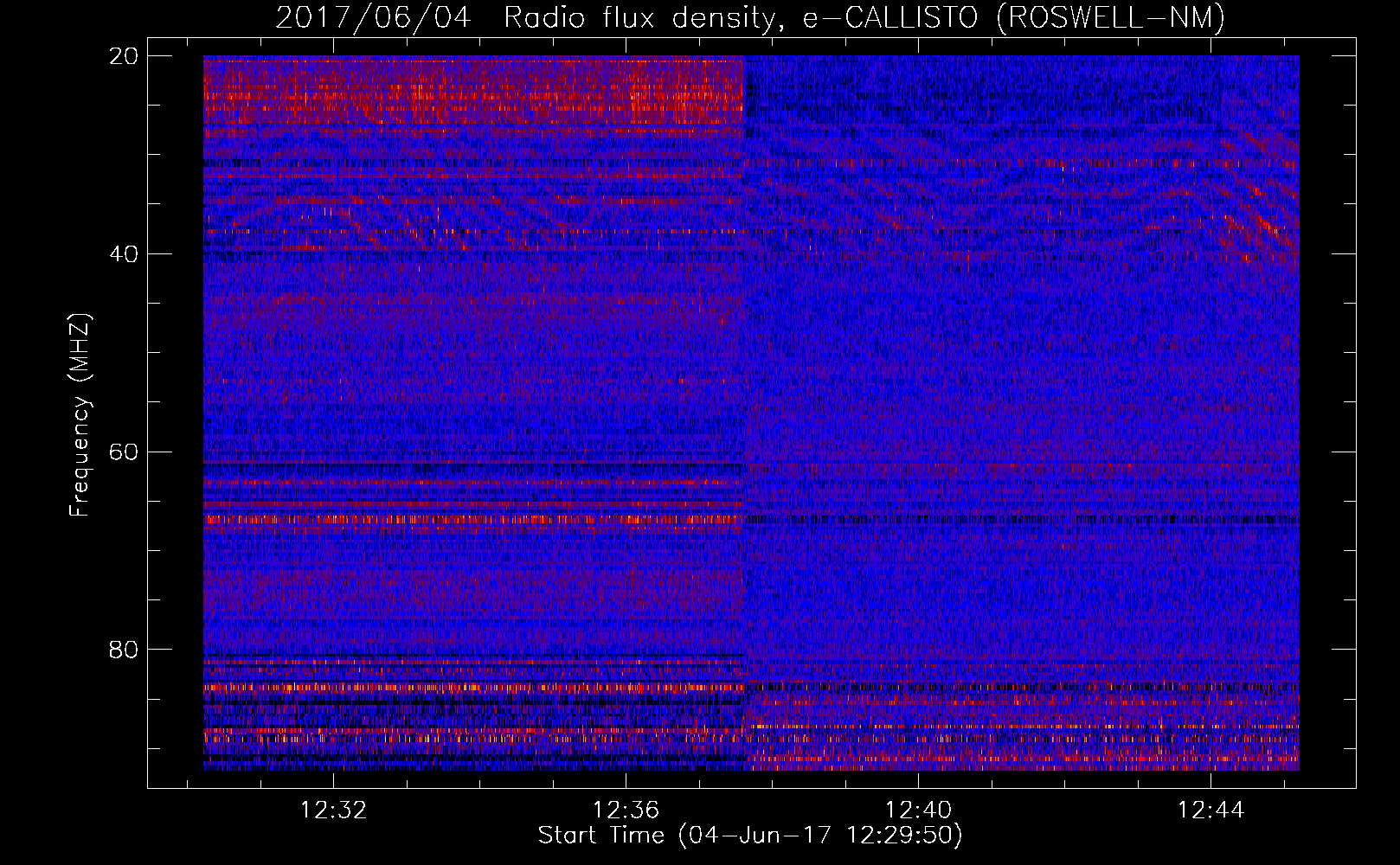This screenshot has height=865, width=1400.
Task: Click the bright red interference line near 67 MHz
Action: 473,520
